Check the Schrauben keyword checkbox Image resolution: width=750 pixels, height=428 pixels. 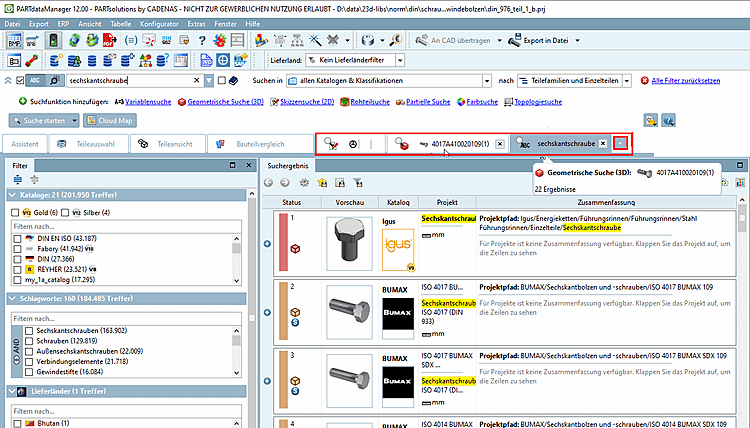click(x=29, y=341)
